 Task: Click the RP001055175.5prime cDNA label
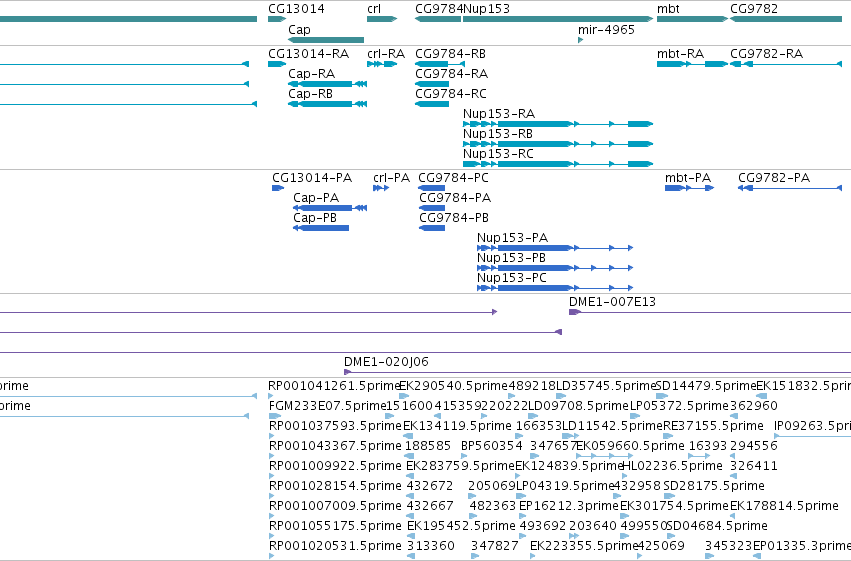coord(335,527)
